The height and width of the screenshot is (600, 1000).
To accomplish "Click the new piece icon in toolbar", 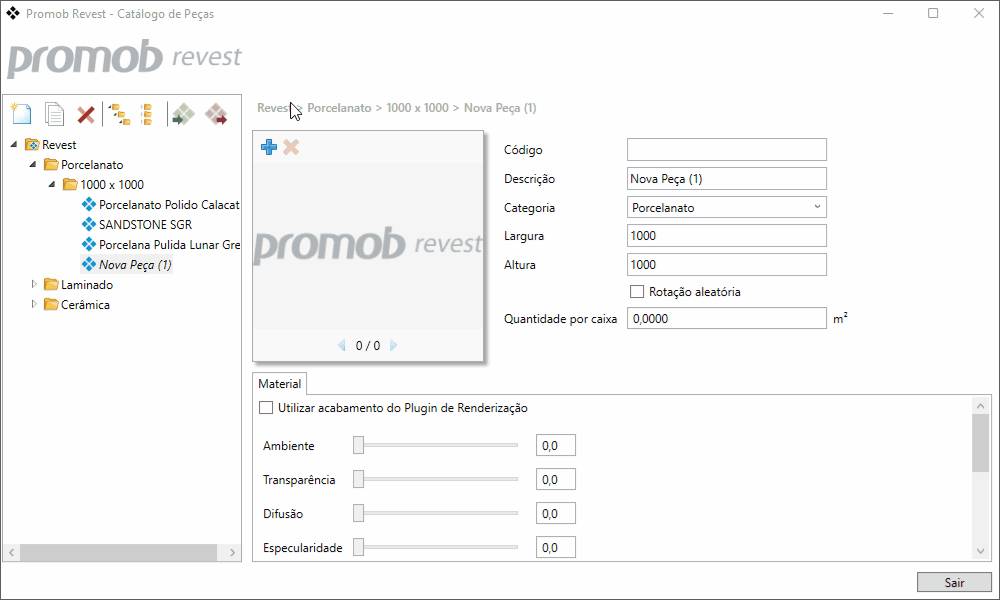I will click(x=22, y=114).
